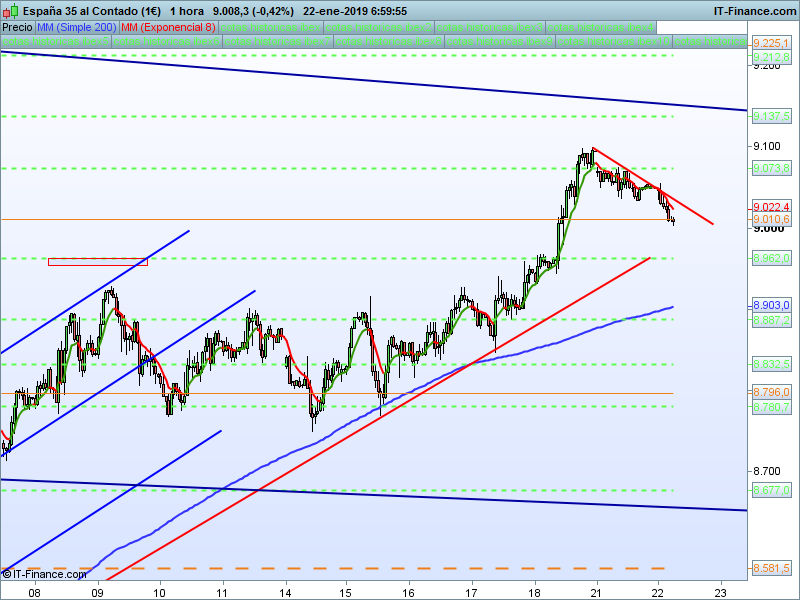Open the cotas historicas ibex10 label

click(614, 41)
